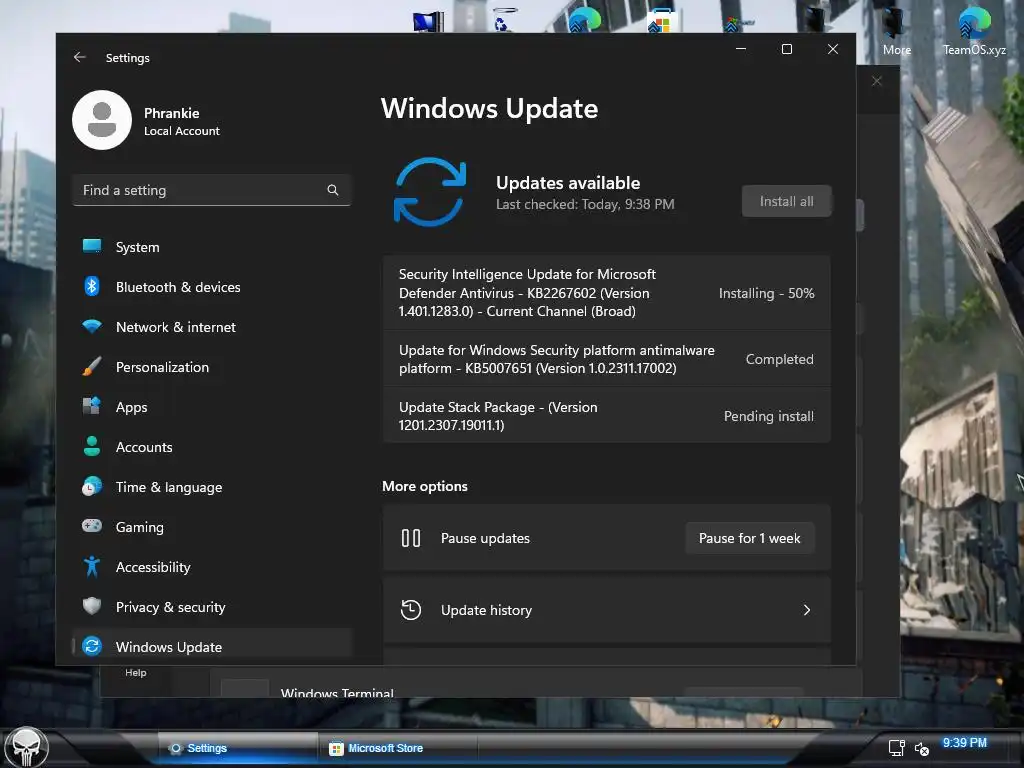
Task: Maximize the Settings window
Action: (787, 49)
